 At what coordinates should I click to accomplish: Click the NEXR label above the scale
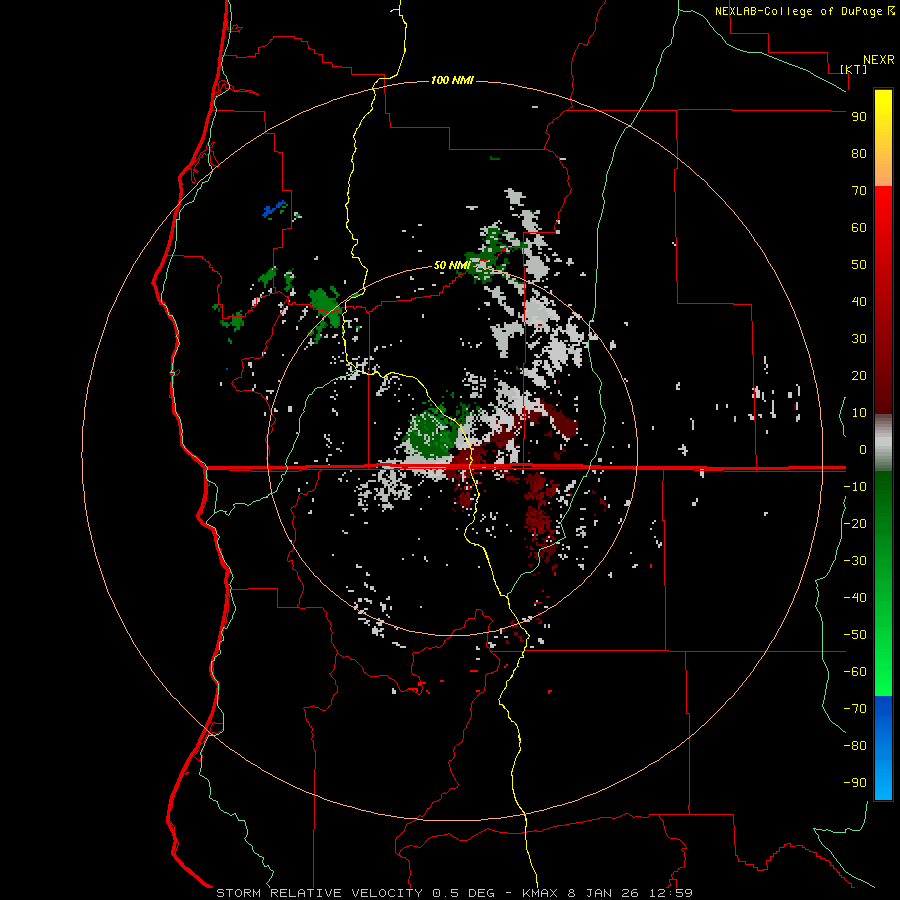(x=879, y=60)
